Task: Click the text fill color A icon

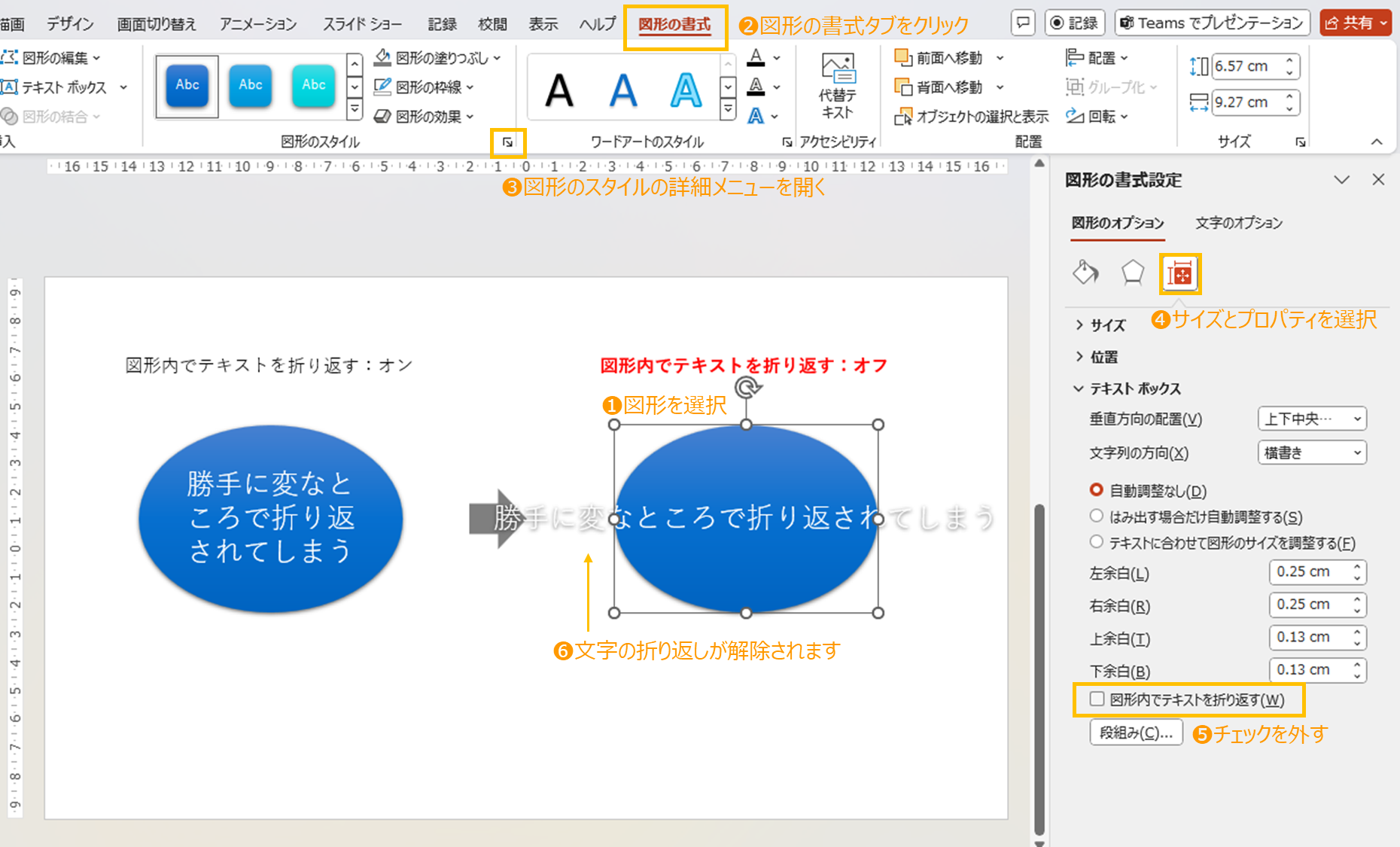Action: click(x=756, y=58)
